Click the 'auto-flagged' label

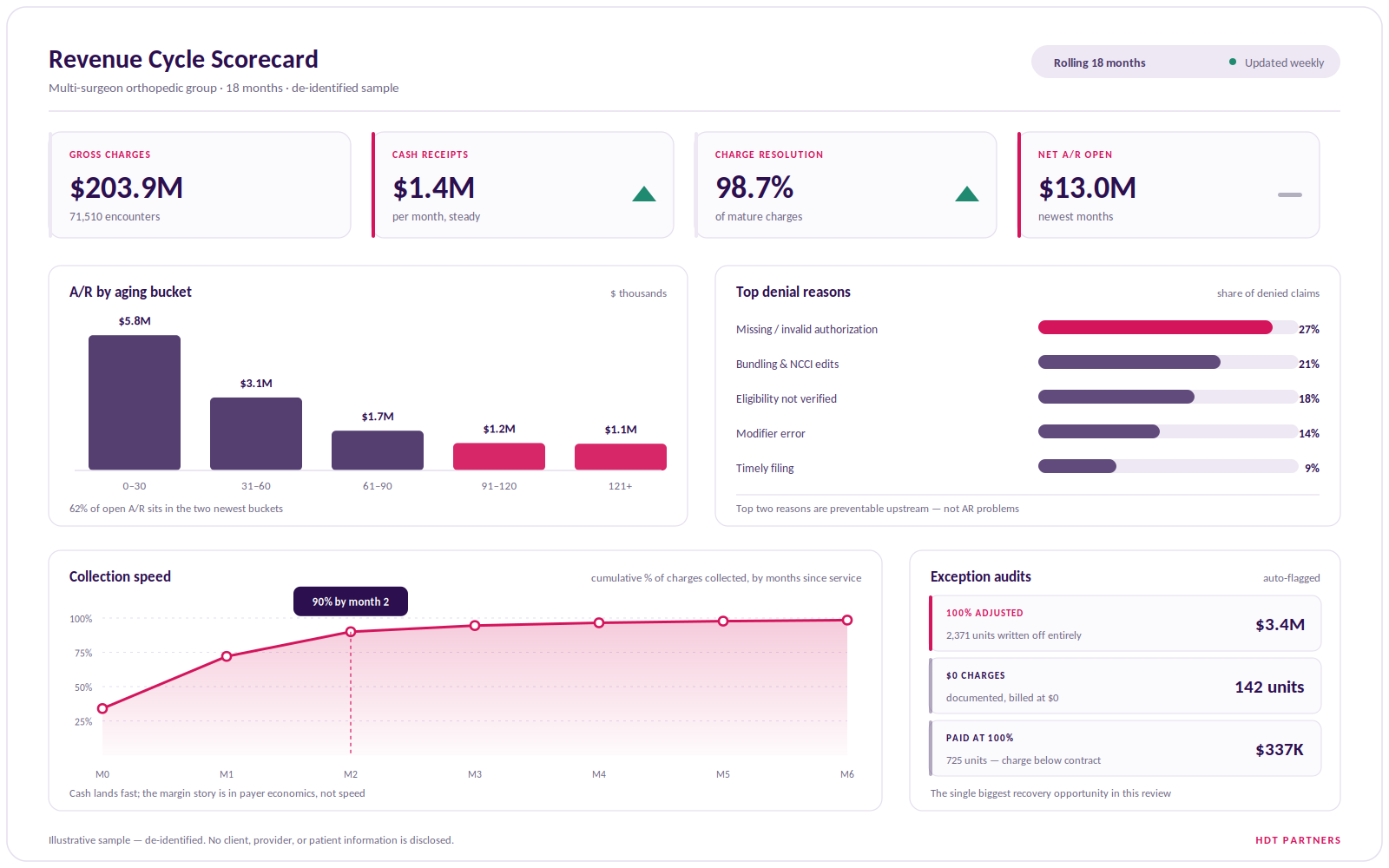1292,578
